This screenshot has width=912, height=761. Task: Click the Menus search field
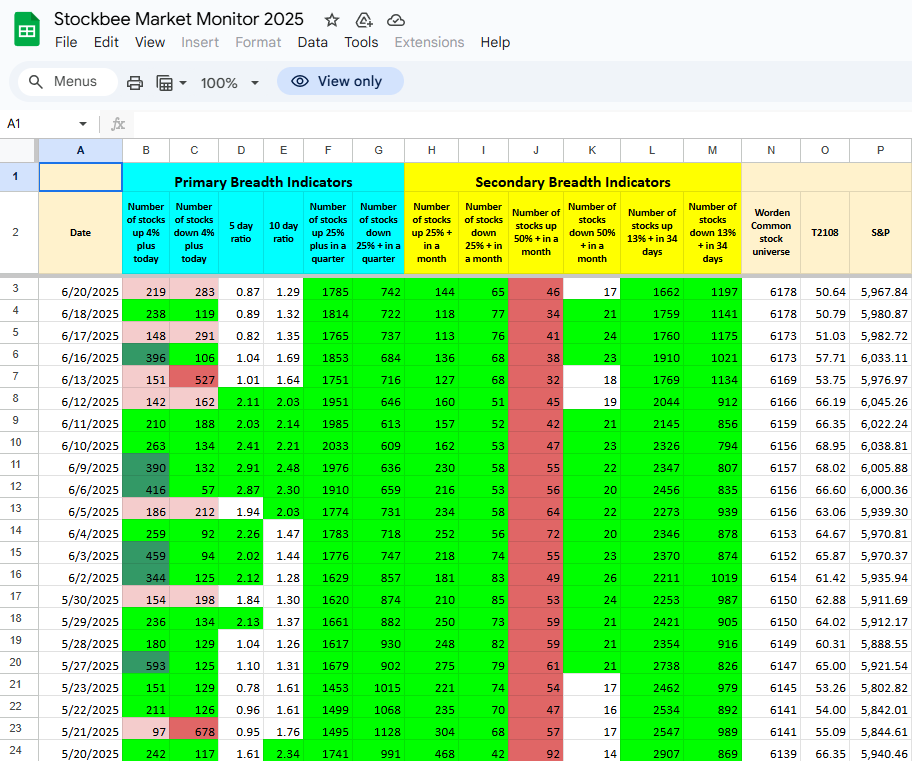[x=67, y=82]
